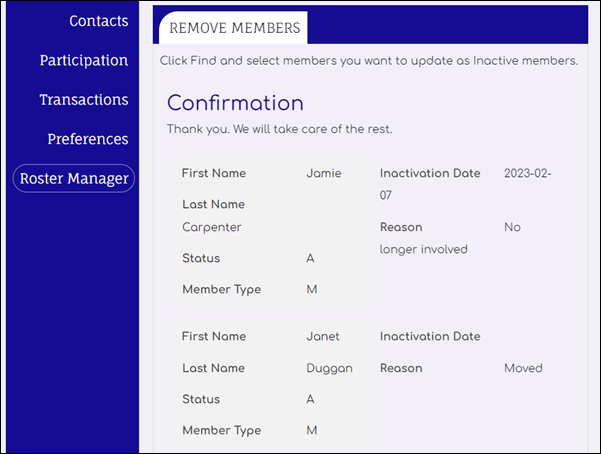Screen dimensions: 601x454
Task: Click Jamie's Inactivation Date label
Action: coord(430,173)
